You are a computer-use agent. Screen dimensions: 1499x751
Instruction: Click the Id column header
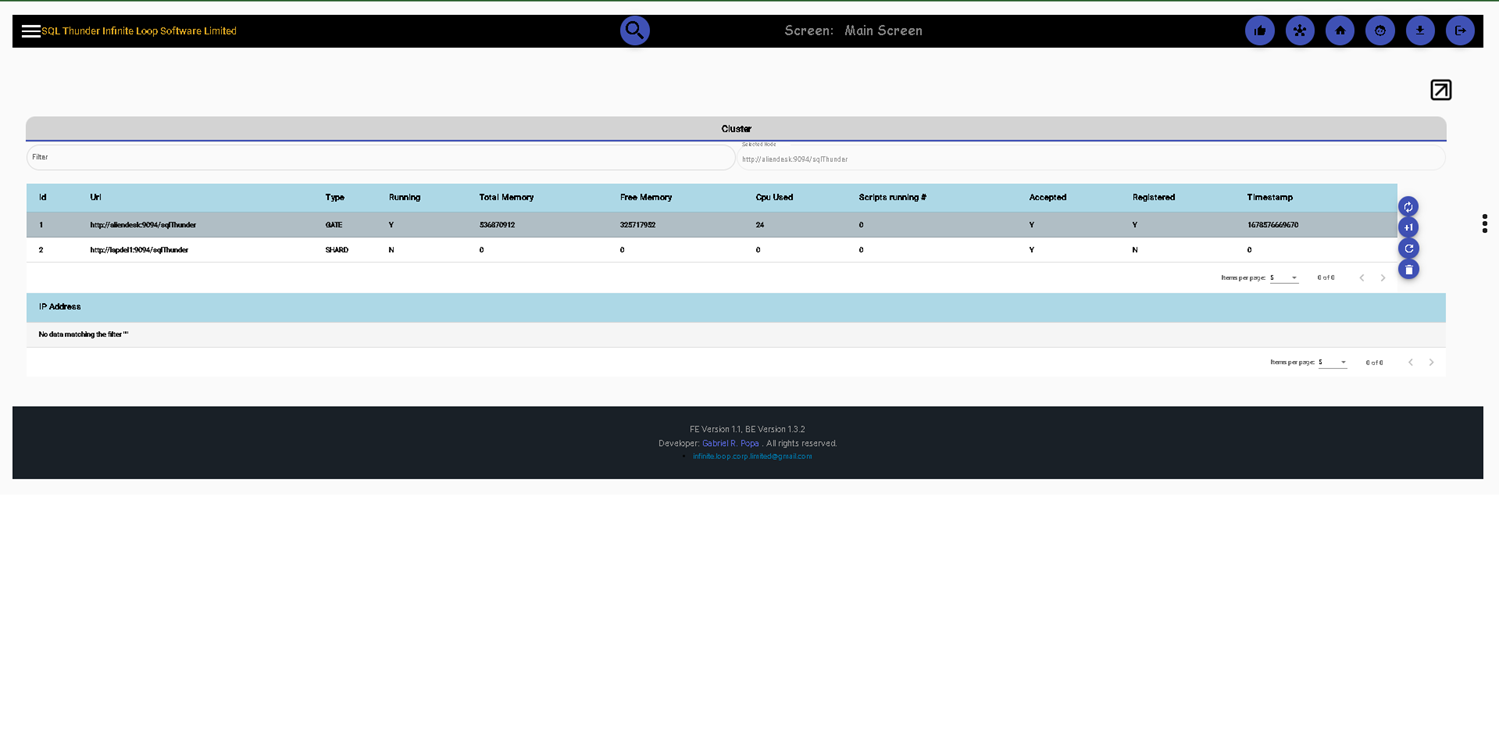[x=43, y=197]
